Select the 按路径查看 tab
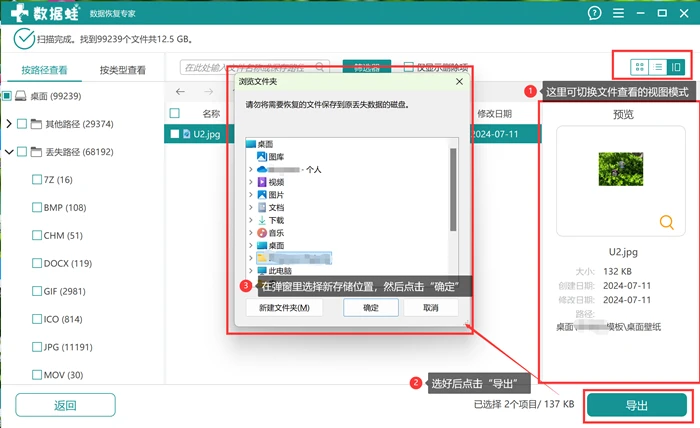 [x=44, y=70]
